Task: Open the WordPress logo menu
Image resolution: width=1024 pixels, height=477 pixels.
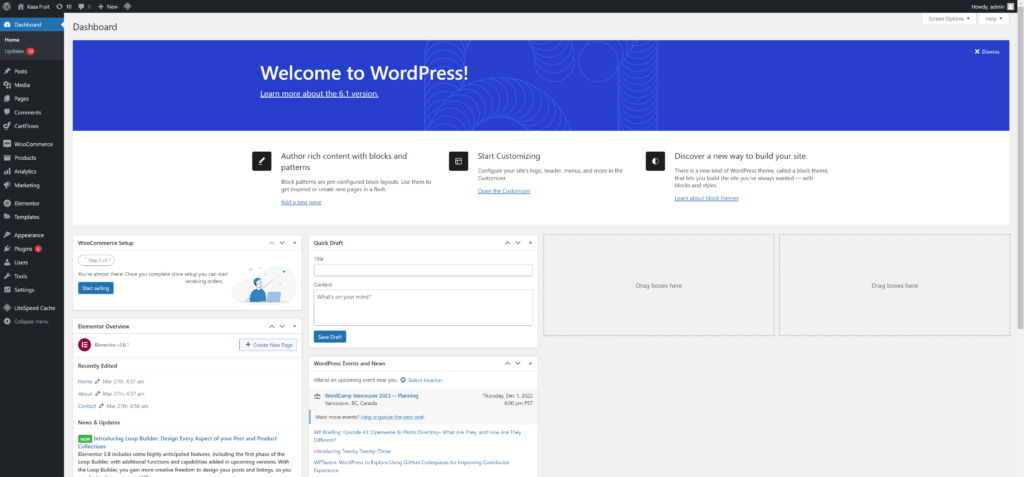Action: click(7, 6)
